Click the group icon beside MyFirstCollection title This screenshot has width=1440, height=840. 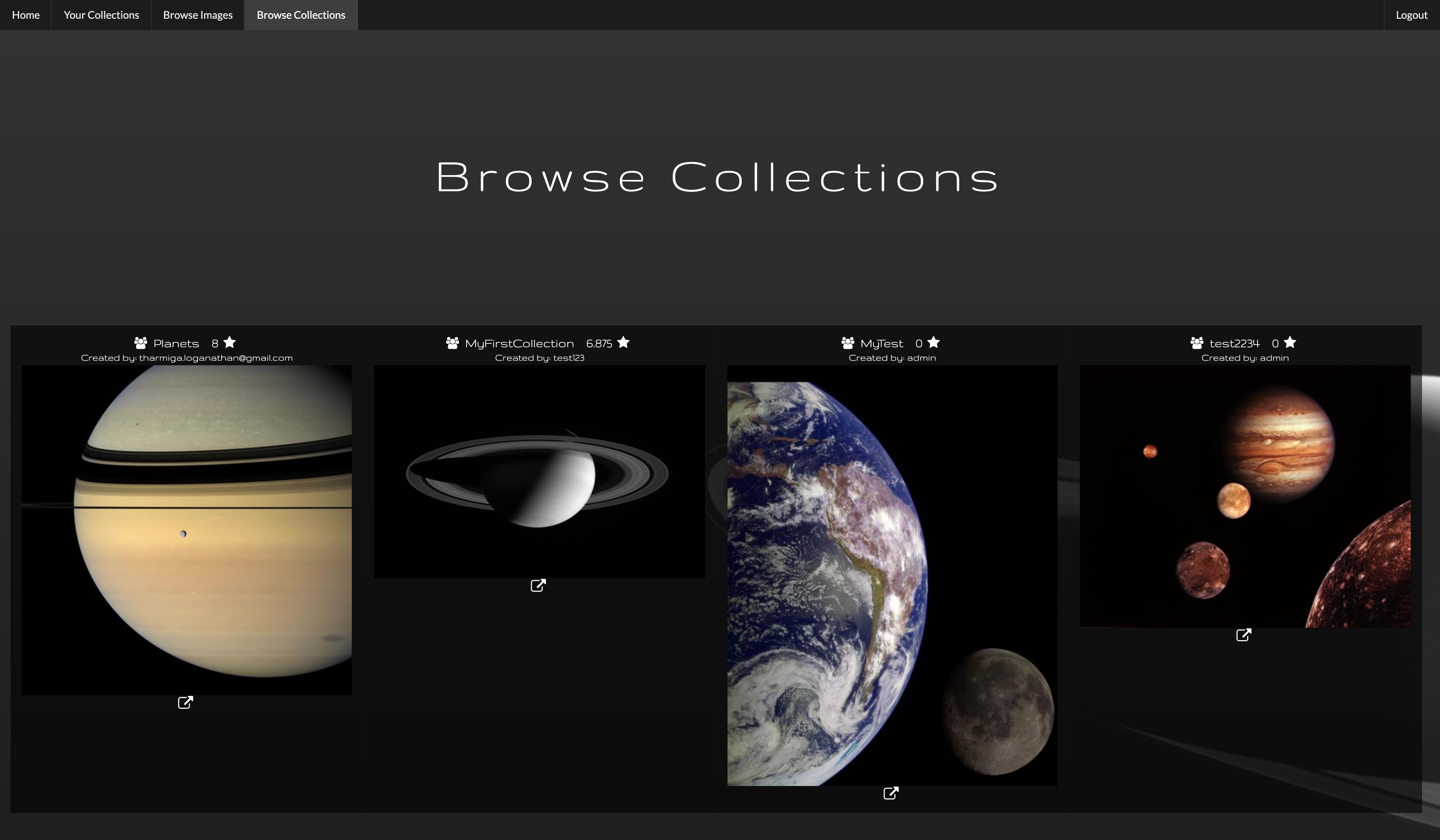point(452,343)
